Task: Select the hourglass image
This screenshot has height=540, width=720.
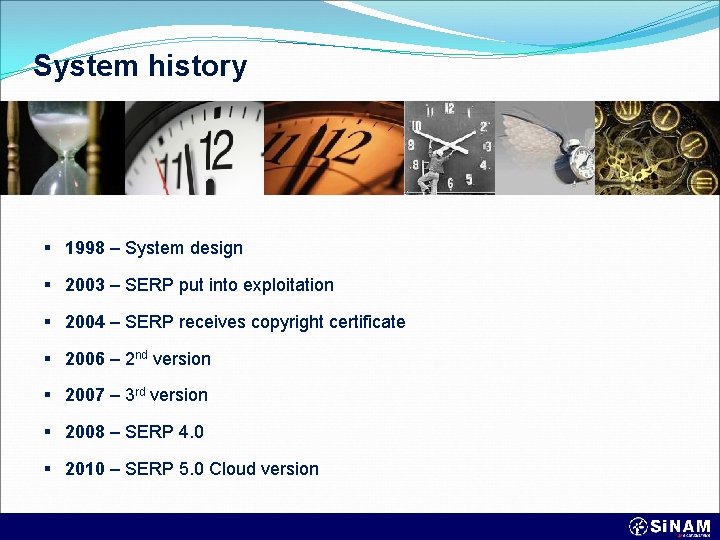Action: [x=62, y=148]
